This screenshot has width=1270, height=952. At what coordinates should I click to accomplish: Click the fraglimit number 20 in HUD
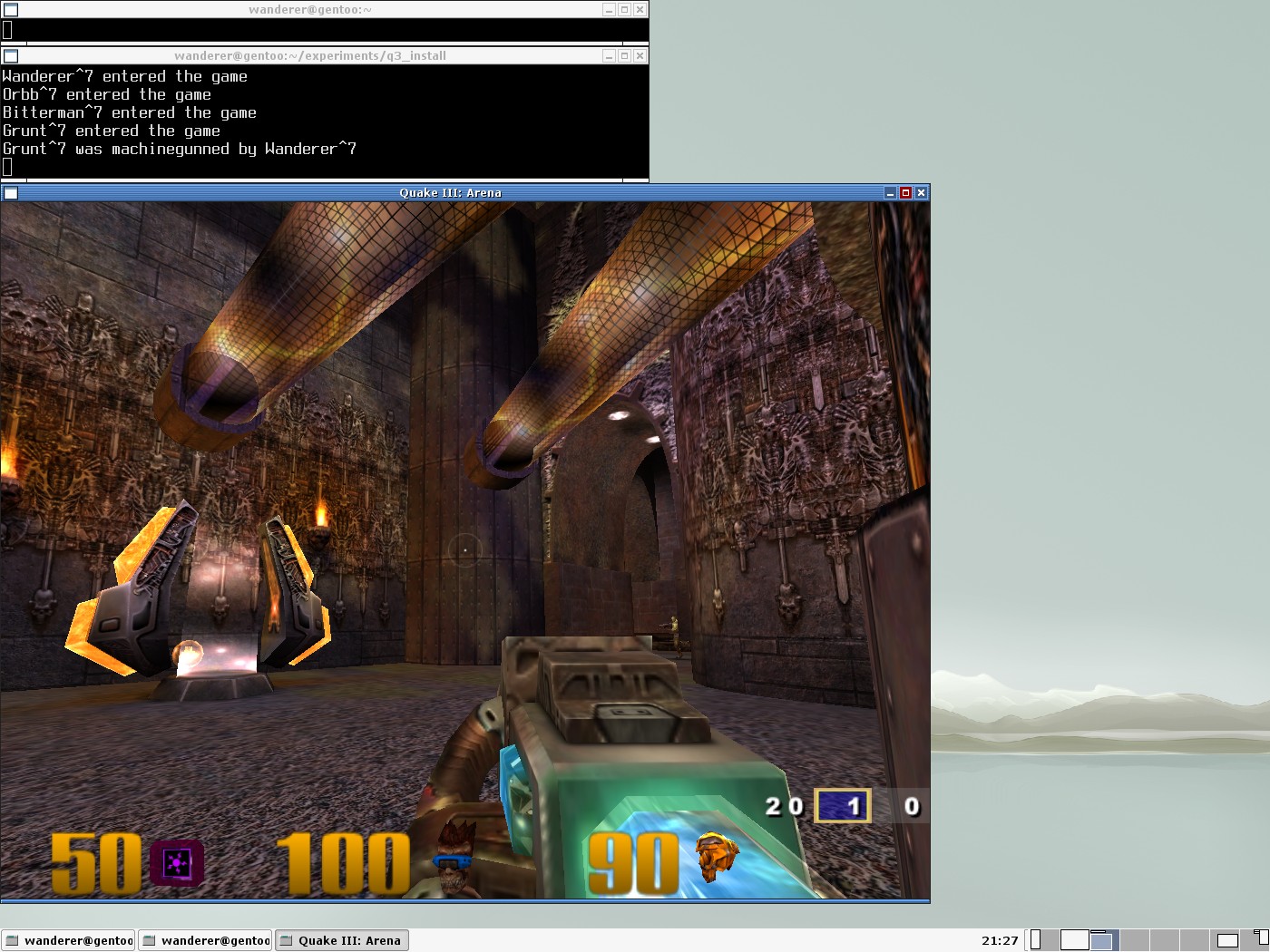pyautogui.click(x=784, y=806)
